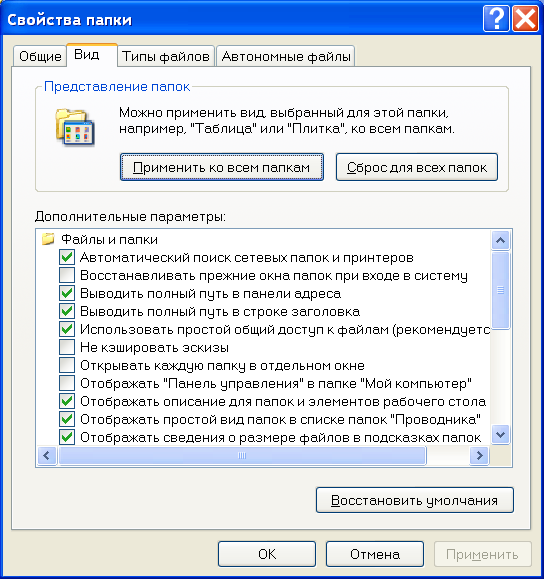Uncheck Отображать простой вид папок в списке
This screenshot has height=579, width=544.
point(67,419)
